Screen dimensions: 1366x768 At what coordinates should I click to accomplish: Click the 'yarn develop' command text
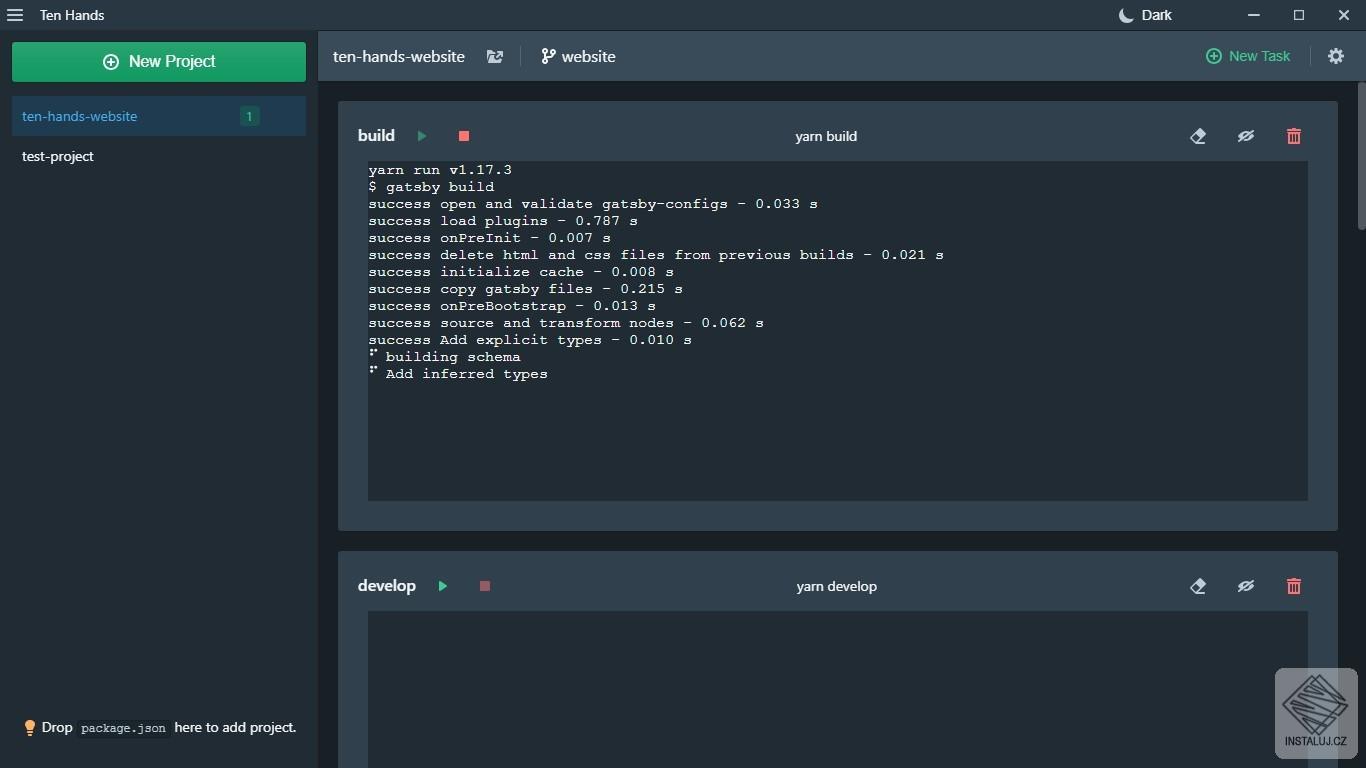point(837,586)
